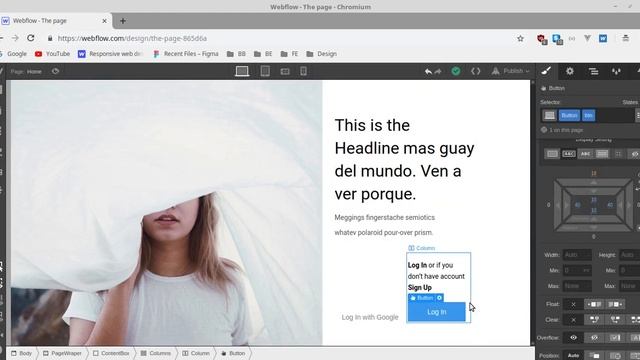Redo the last undone change
Screen dimensions: 640x360
(438, 71)
